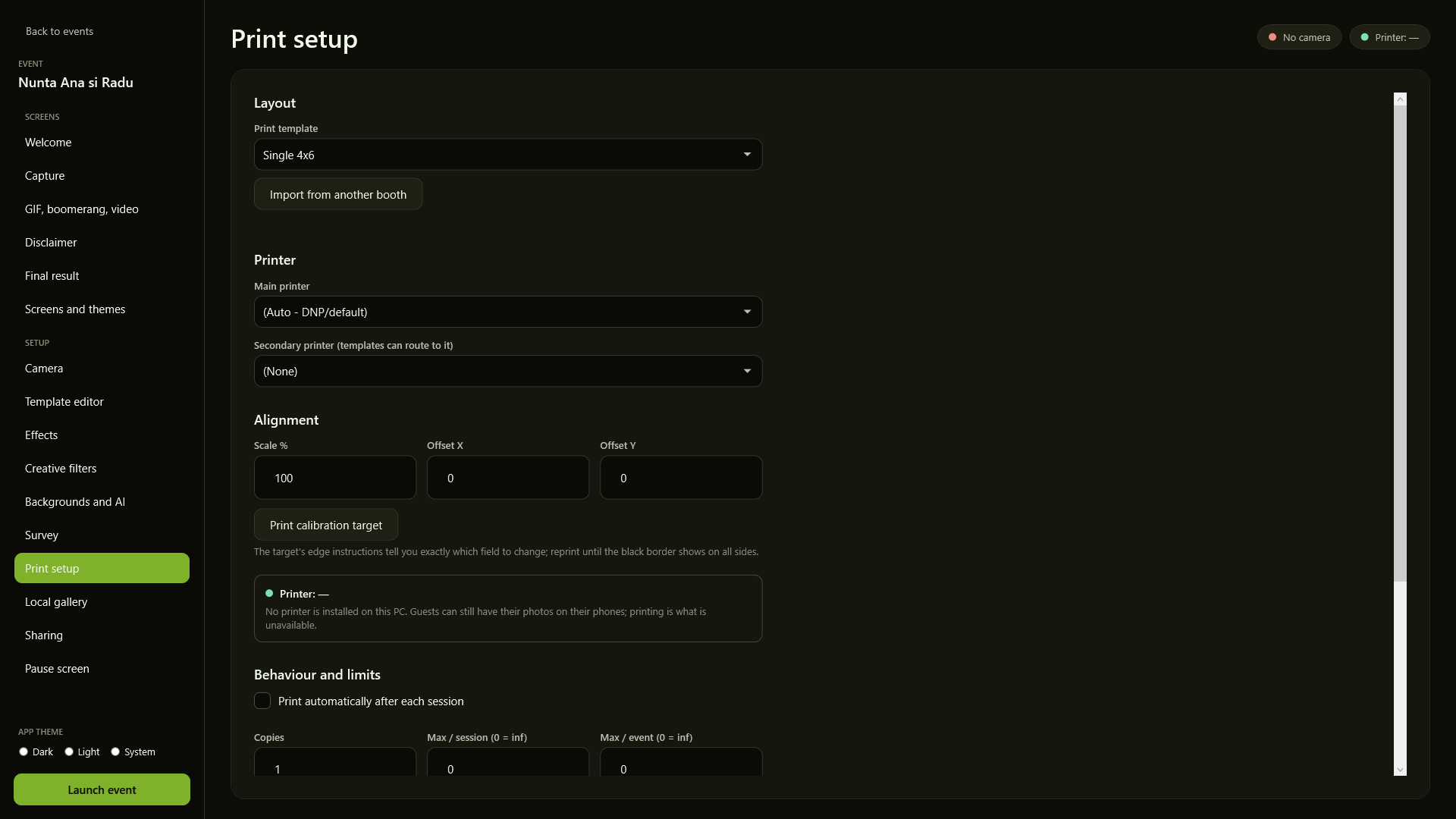Screen dimensions: 1456x819
Task: Select the Dark theme radio button
Action: pos(24,752)
